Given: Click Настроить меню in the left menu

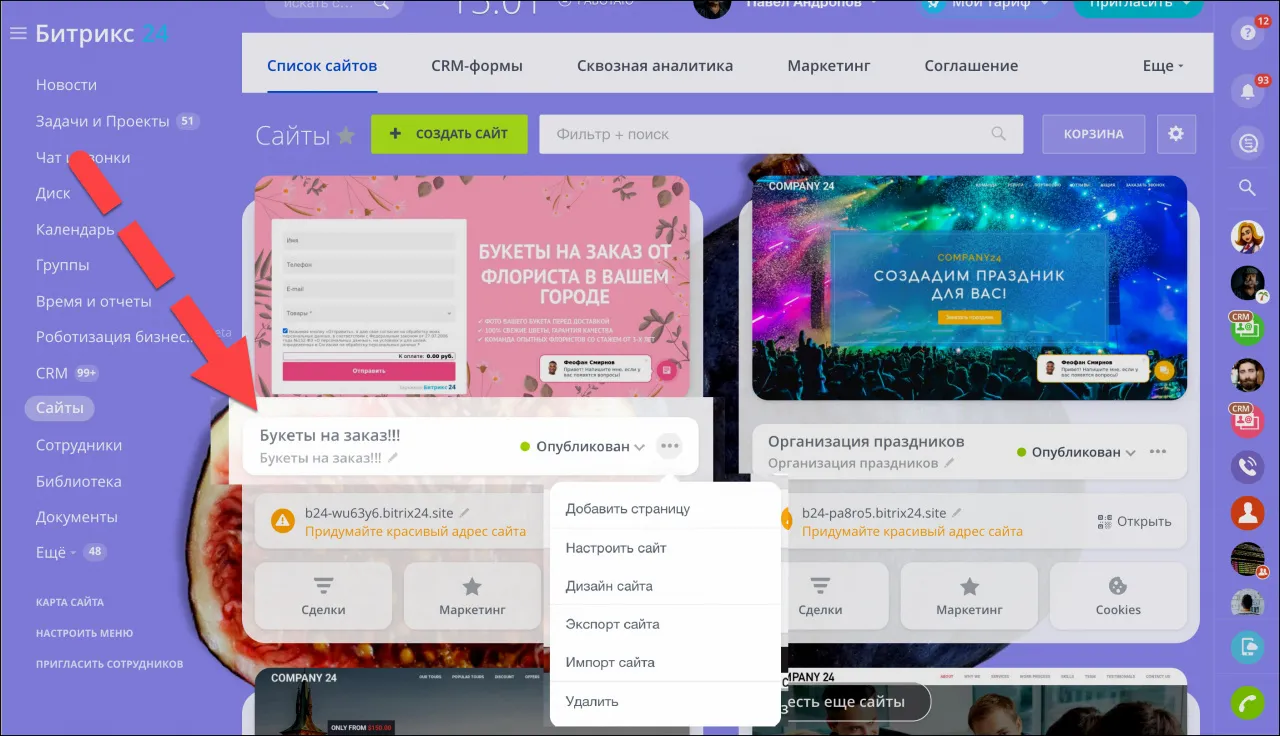Looking at the screenshot, I should tap(84, 633).
